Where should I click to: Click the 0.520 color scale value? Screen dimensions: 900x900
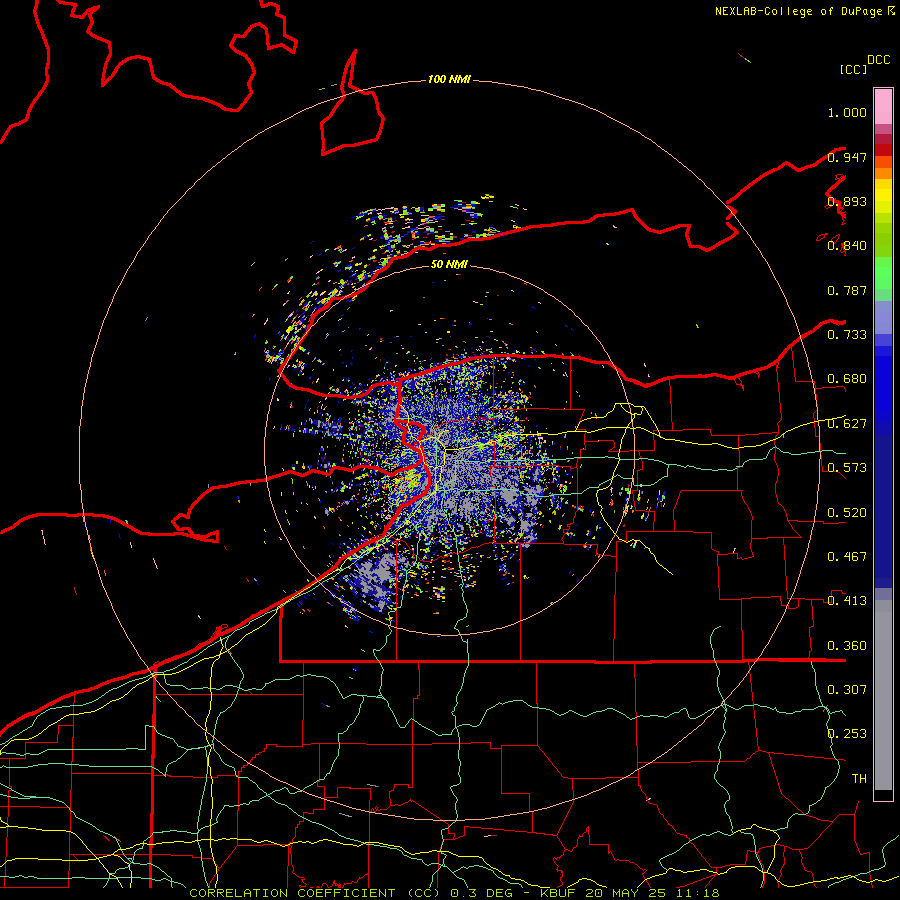[x=847, y=513]
